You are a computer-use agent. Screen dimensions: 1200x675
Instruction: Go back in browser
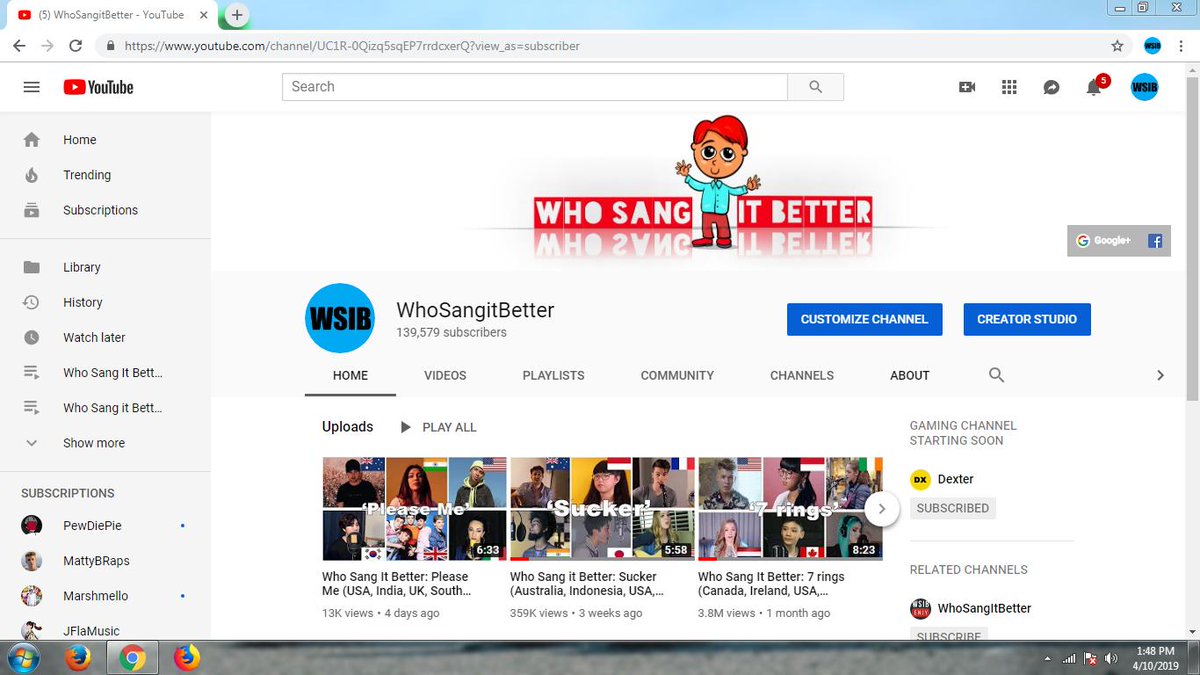[x=19, y=46]
